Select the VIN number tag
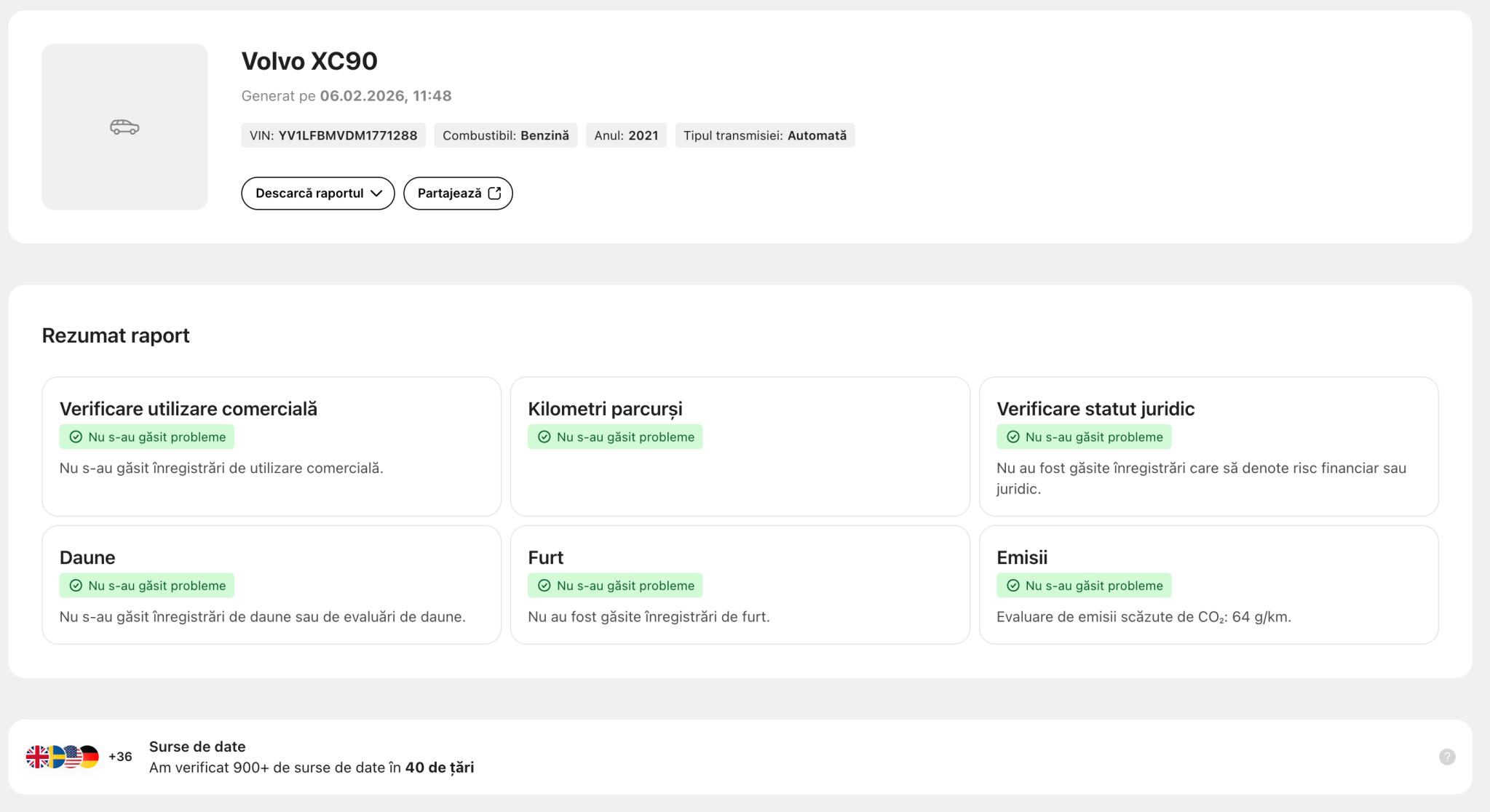The image size is (1490, 812). 333,136
